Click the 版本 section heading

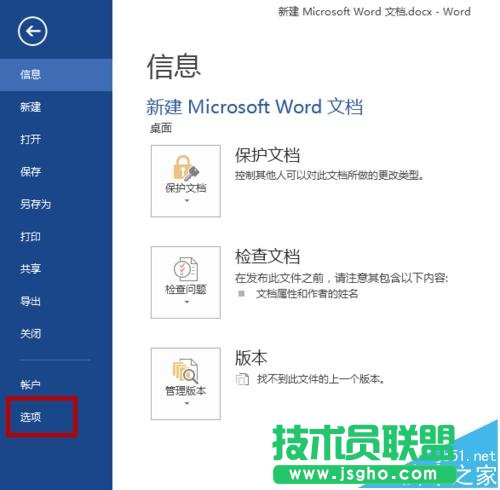[x=251, y=358]
